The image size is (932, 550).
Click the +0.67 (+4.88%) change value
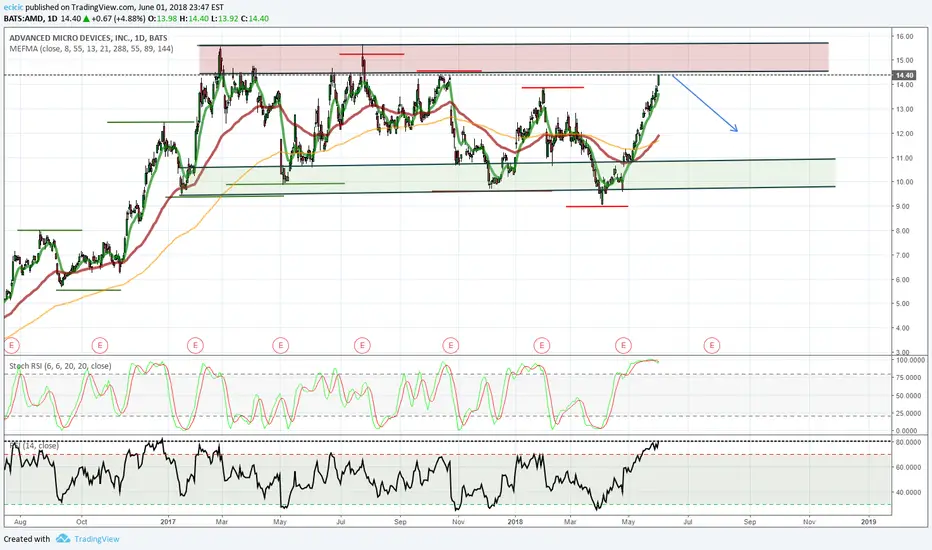(118, 18)
